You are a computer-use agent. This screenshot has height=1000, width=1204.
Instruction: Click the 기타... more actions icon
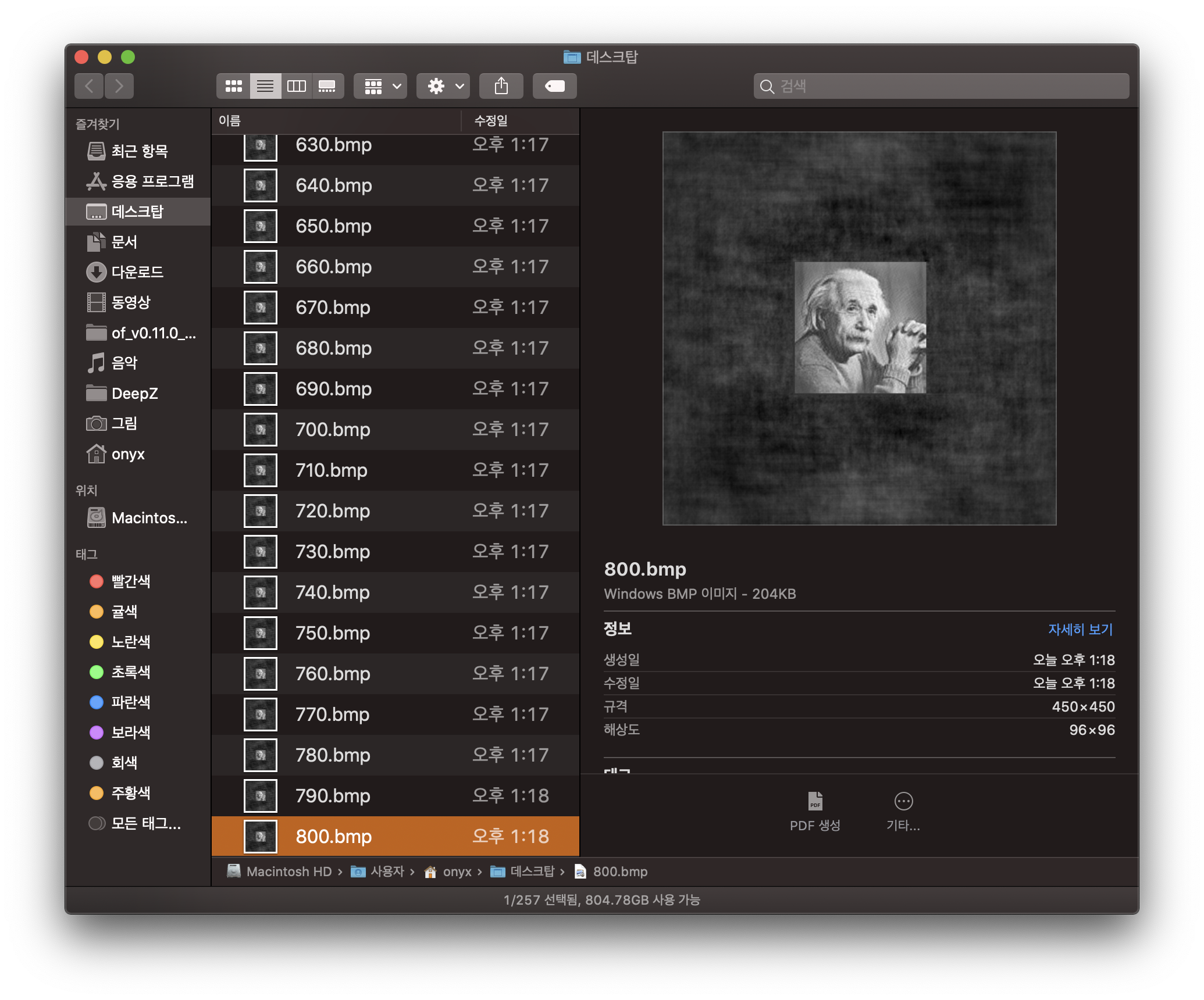tap(903, 802)
